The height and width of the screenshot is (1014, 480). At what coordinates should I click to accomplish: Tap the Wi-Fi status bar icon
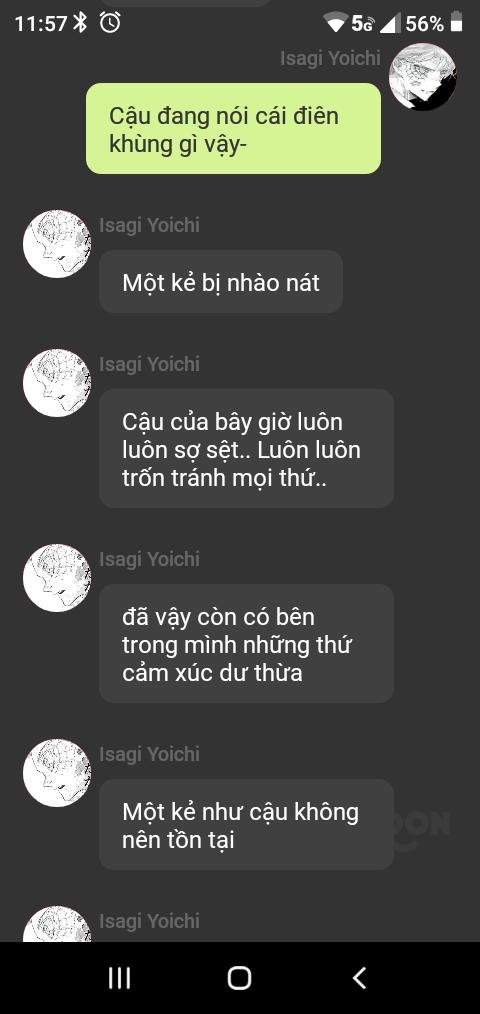click(x=336, y=24)
